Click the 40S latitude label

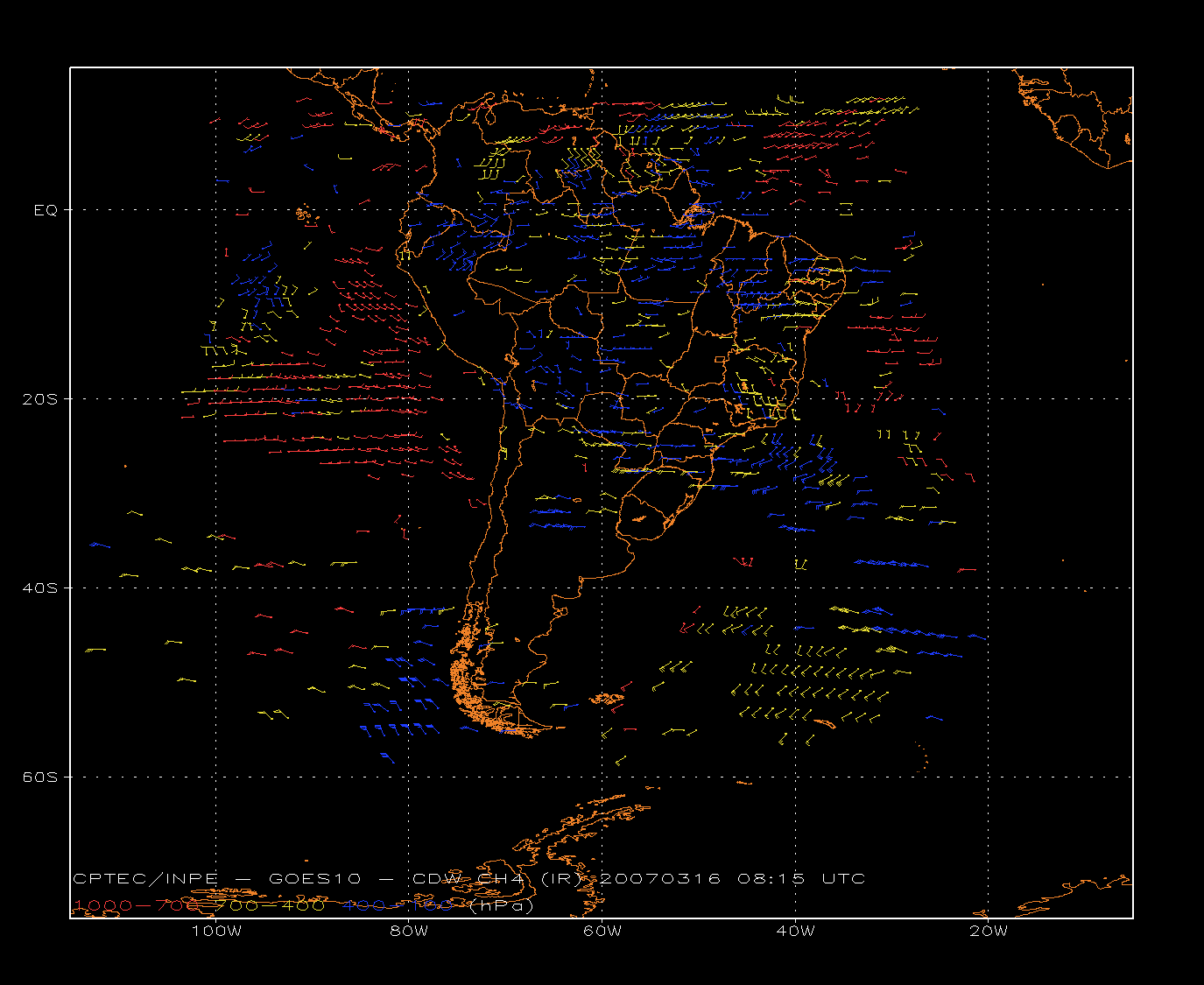click(x=39, y=588)
